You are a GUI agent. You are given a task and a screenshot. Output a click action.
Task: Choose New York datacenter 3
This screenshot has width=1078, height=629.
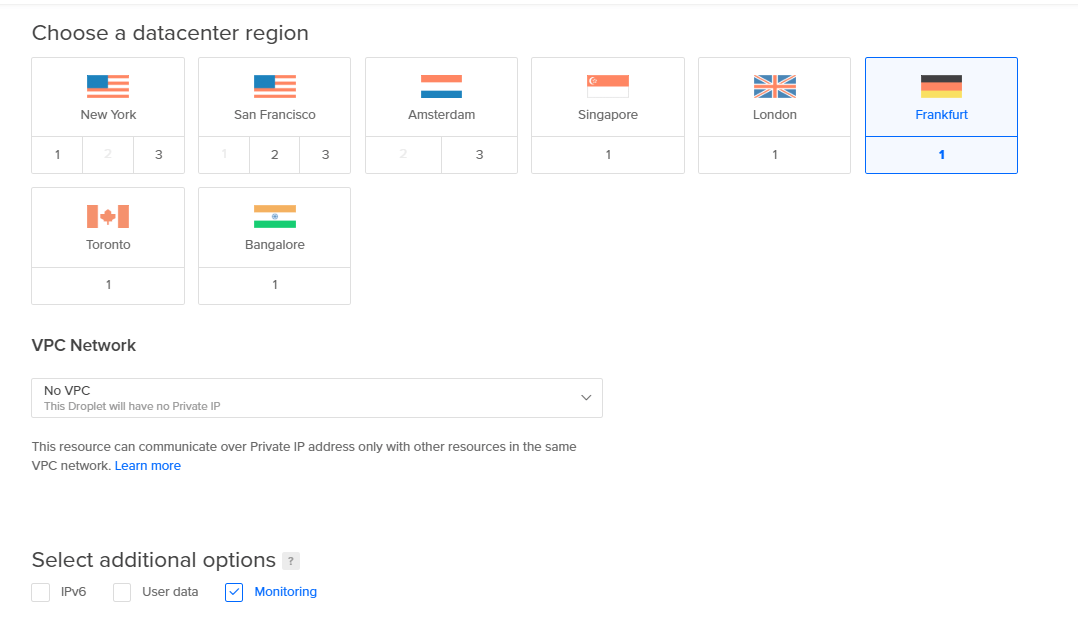coord(158,155)
